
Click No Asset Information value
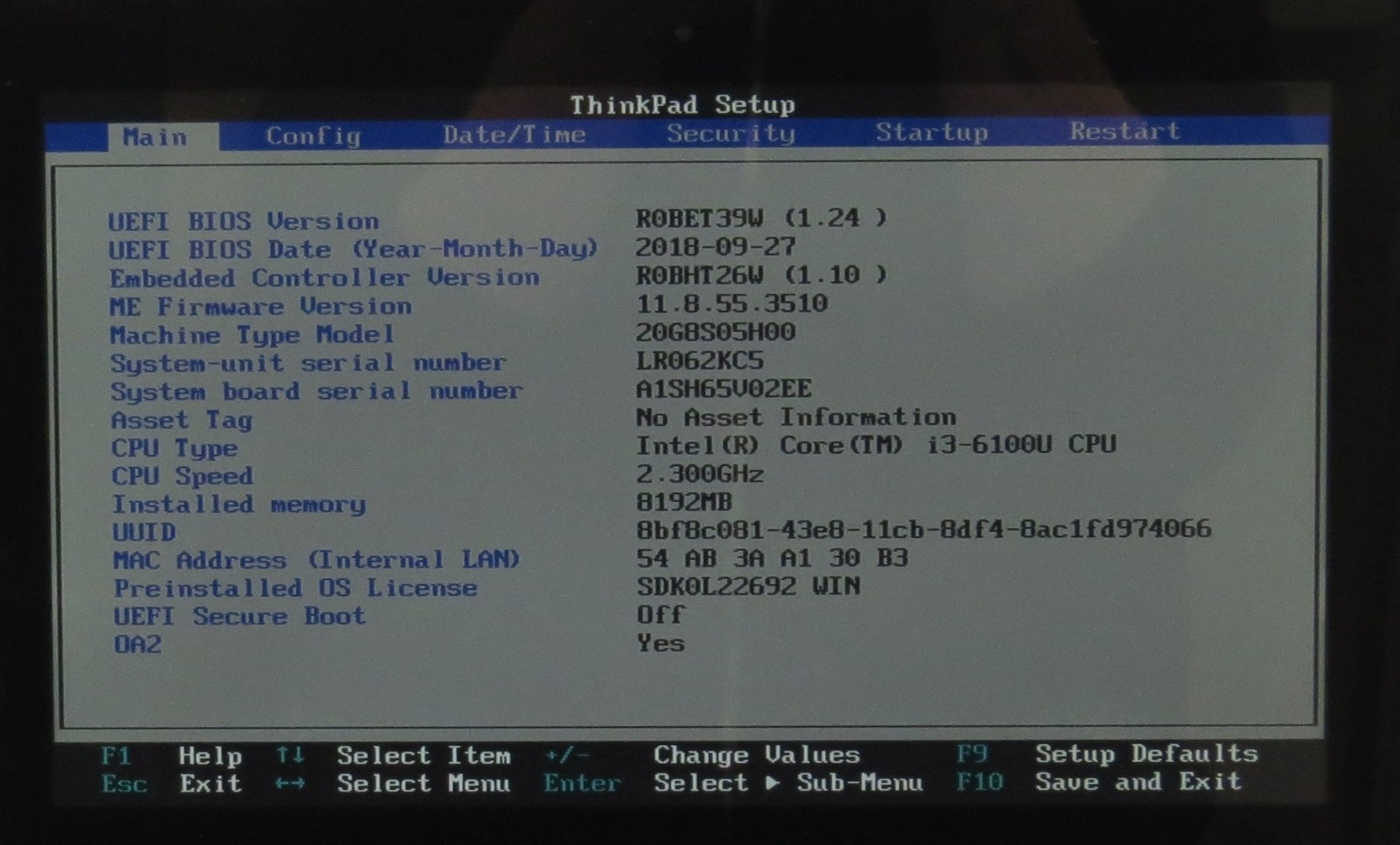pyautogui.click(x=796, y=417)
